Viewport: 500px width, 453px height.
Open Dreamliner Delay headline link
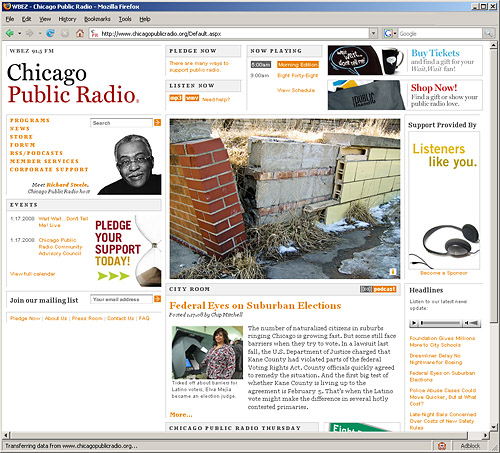(436, 359)
